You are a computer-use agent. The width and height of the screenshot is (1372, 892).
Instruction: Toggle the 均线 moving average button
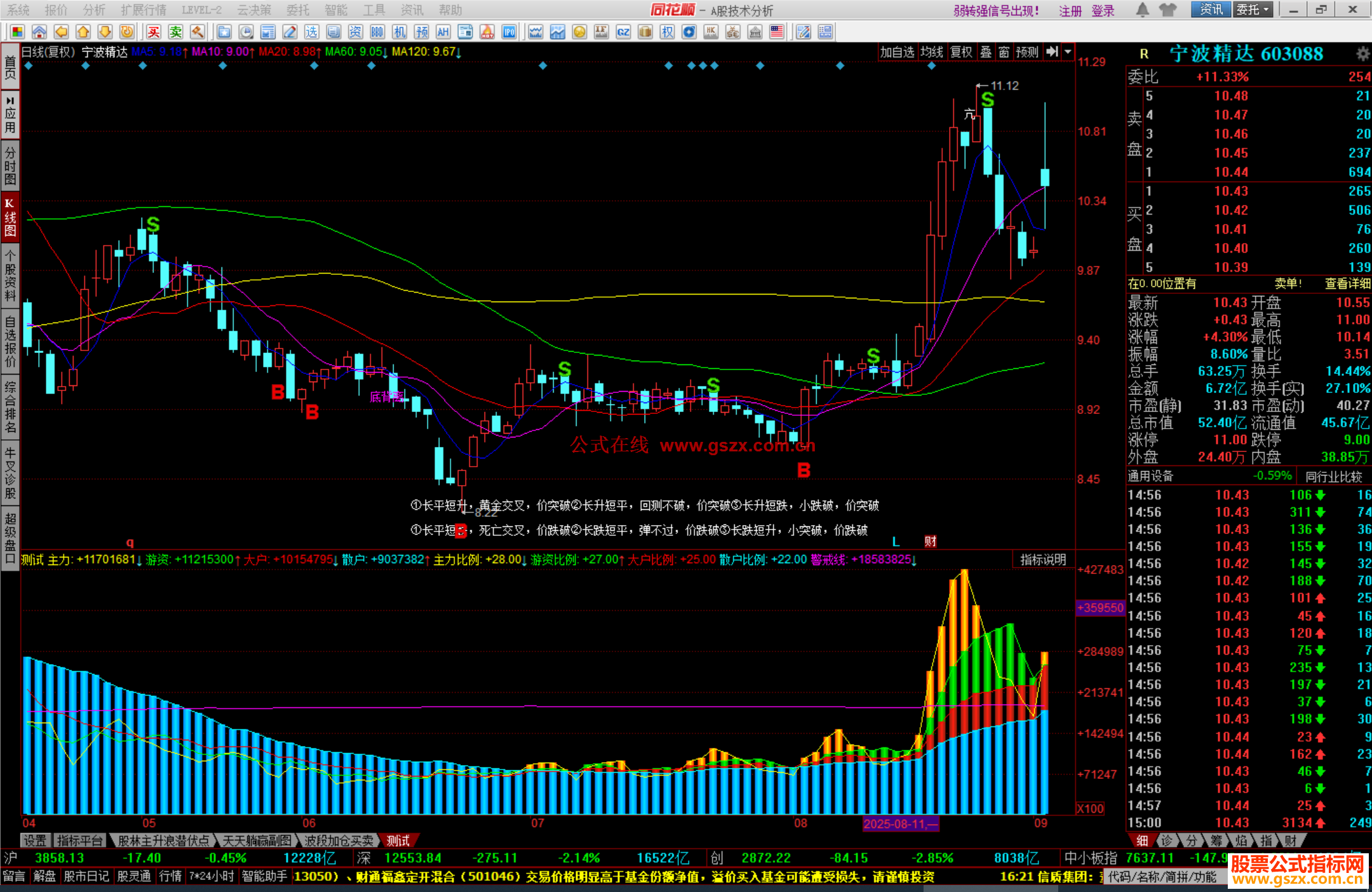[932, 52]
